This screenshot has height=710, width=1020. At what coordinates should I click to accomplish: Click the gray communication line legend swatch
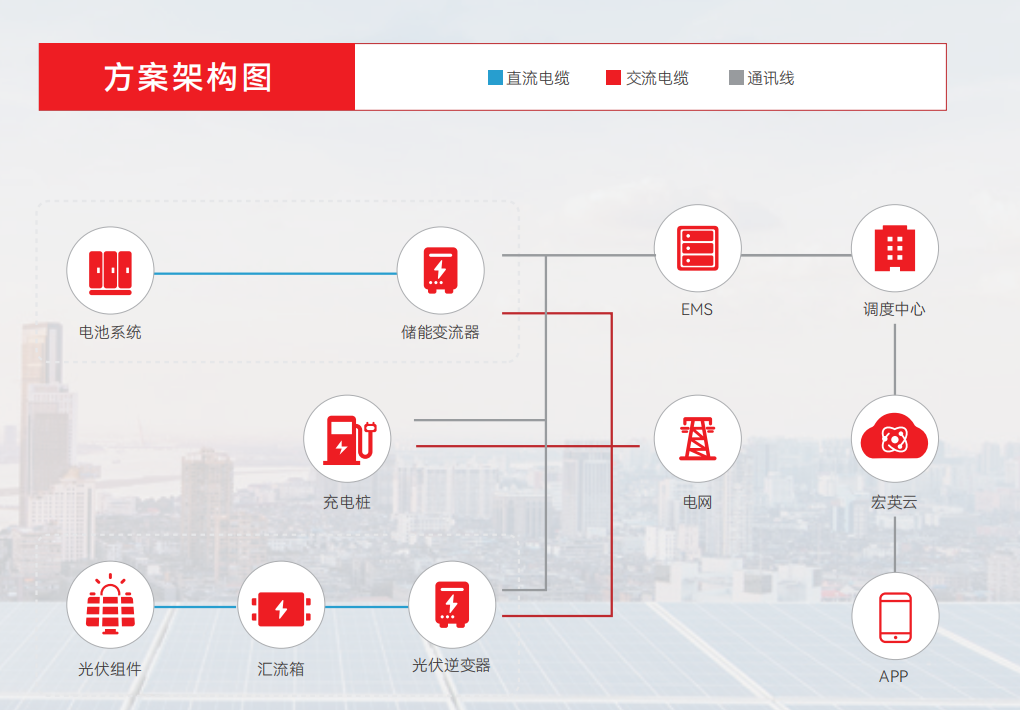pyautogui.click(x=736, y=78)
